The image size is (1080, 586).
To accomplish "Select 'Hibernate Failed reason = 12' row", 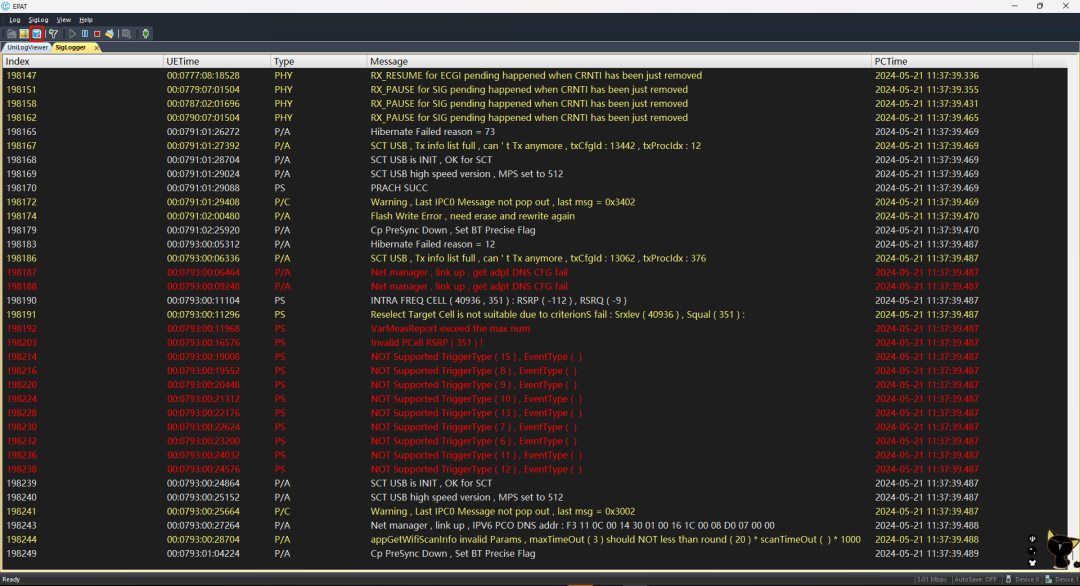I will tap(534, 244).
